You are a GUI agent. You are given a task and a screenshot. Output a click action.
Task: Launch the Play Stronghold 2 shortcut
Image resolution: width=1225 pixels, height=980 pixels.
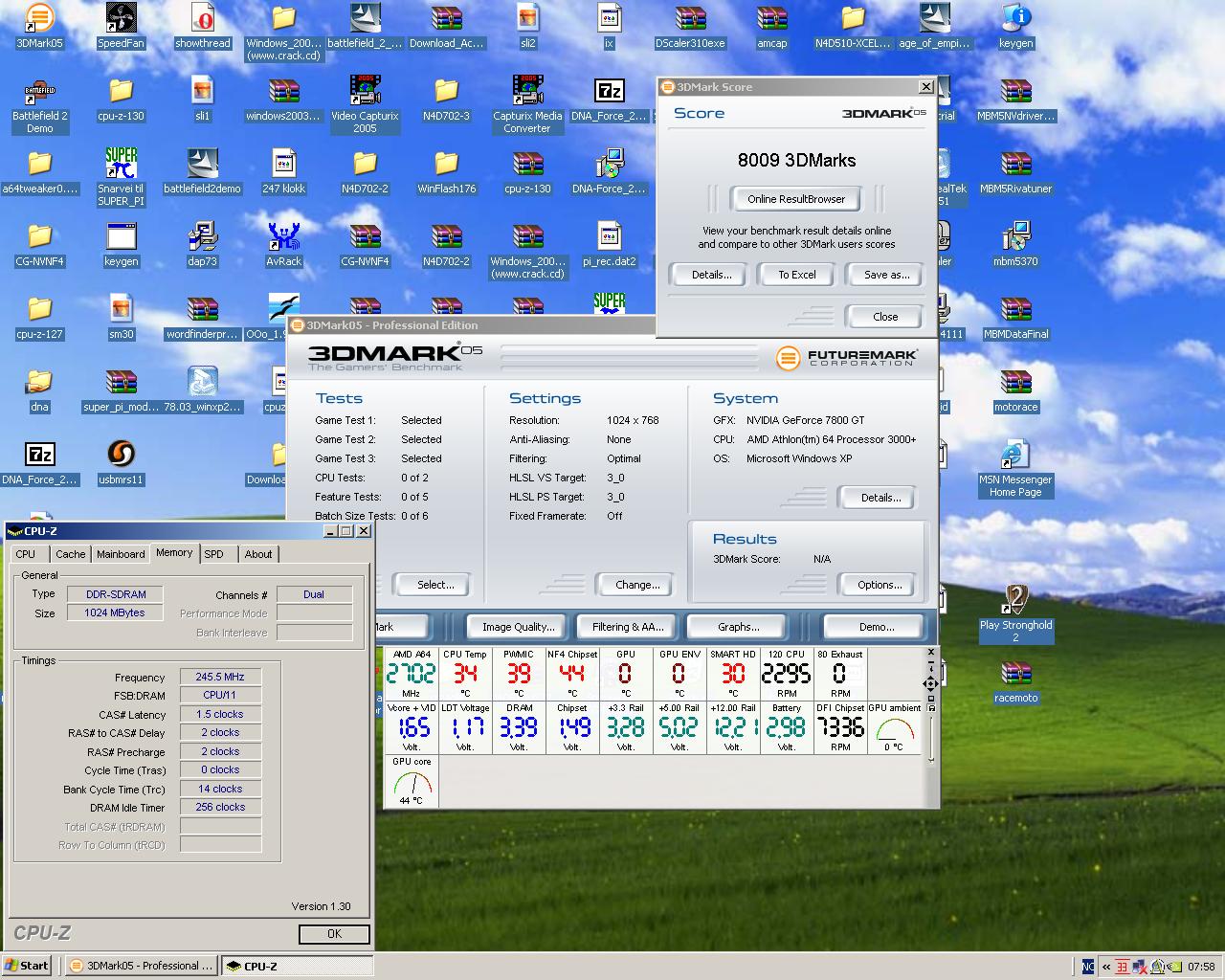[x=1015, y=614]
